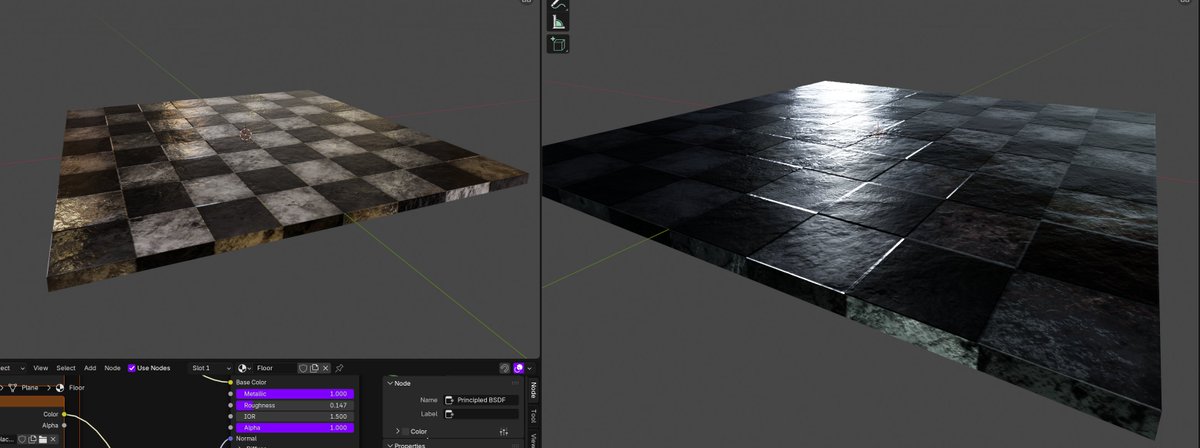Edit the Principled BSDF Name field
This screenshot has width=1200, height=448.
pos(481,400)
